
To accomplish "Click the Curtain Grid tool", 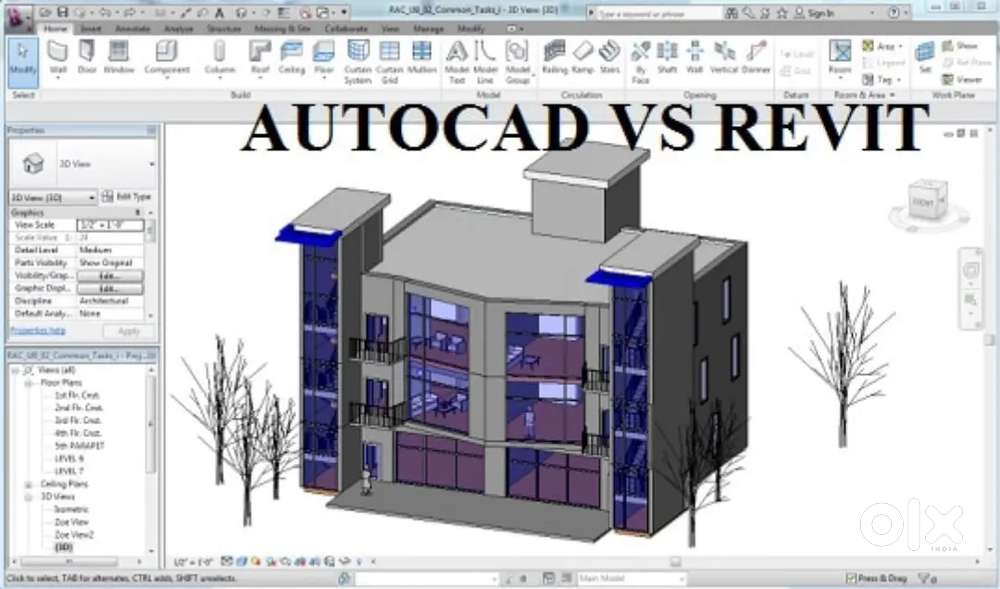I will point(390,56).
